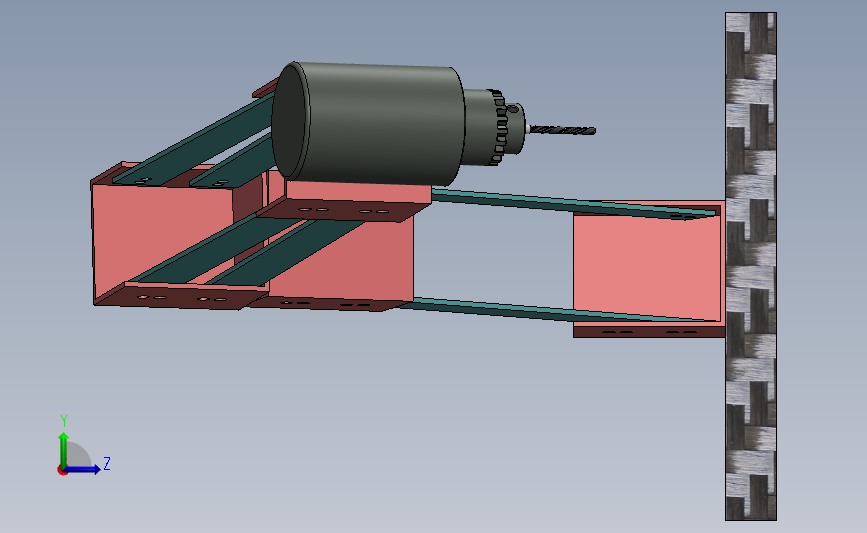Click the green Y axis arrow of the triad
The image size is (867, 533).
point(64,449)
